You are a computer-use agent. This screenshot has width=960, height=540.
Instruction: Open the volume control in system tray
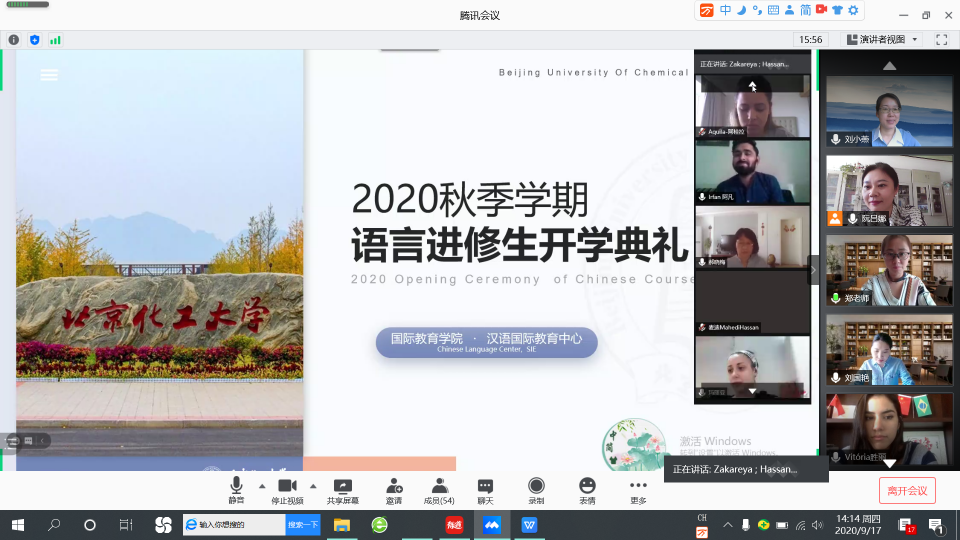tap(817, 525)
